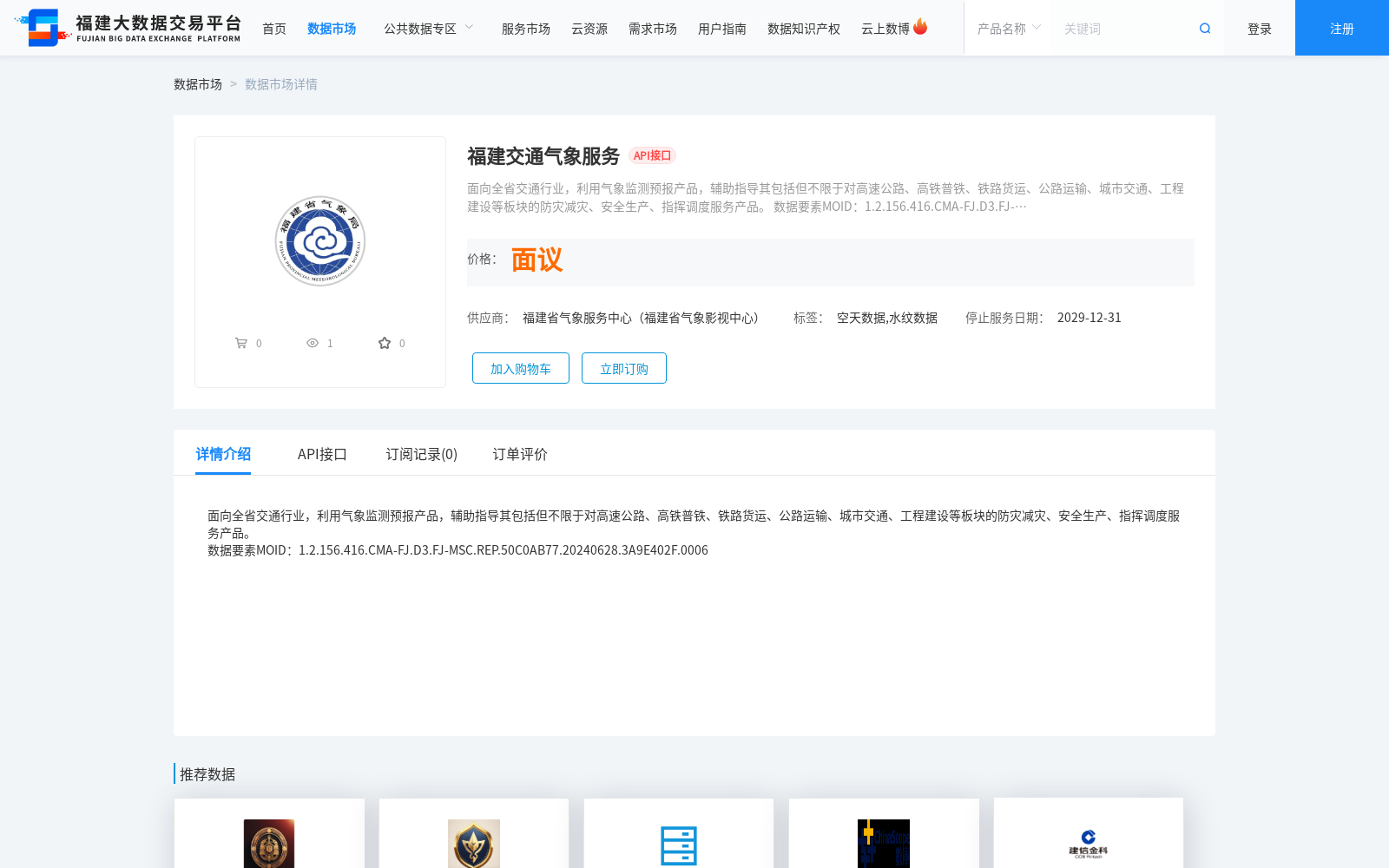Click the red API接口 tag badge
The width and height of the screenshot is (1389, 868).
[x=652, y=155]
